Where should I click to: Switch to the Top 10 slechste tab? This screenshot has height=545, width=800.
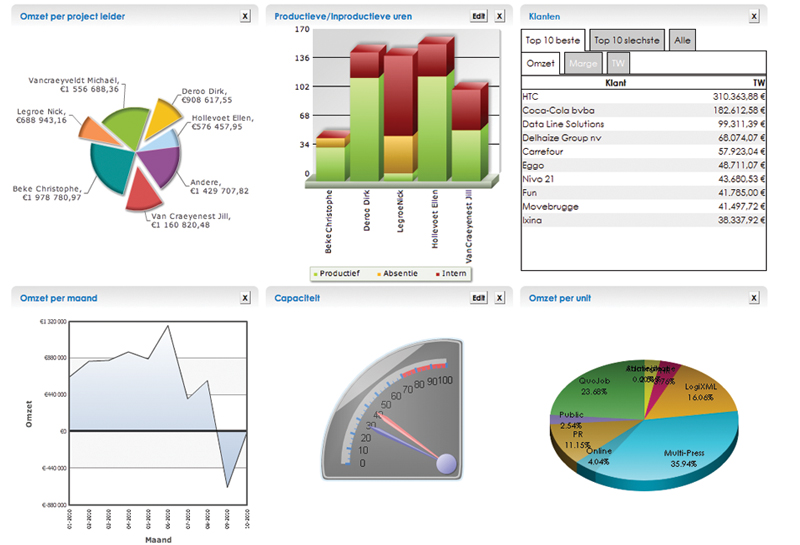tap(627, 40)
